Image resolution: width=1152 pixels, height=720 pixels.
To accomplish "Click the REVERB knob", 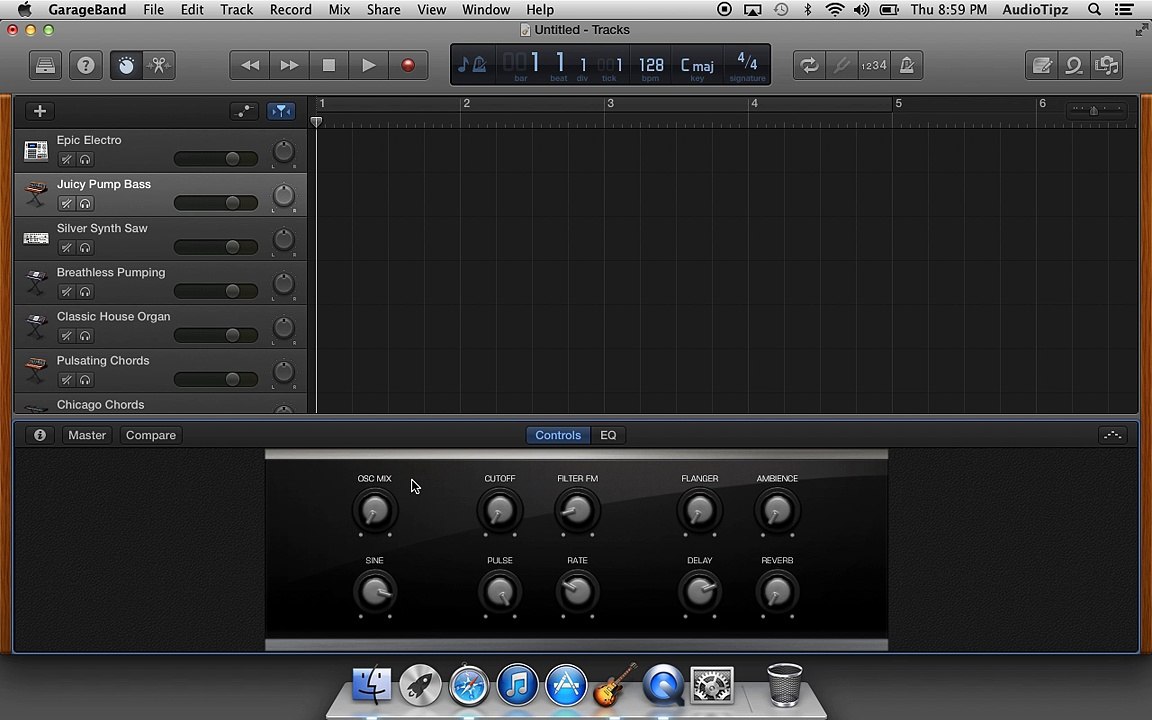I will [777, 591].
